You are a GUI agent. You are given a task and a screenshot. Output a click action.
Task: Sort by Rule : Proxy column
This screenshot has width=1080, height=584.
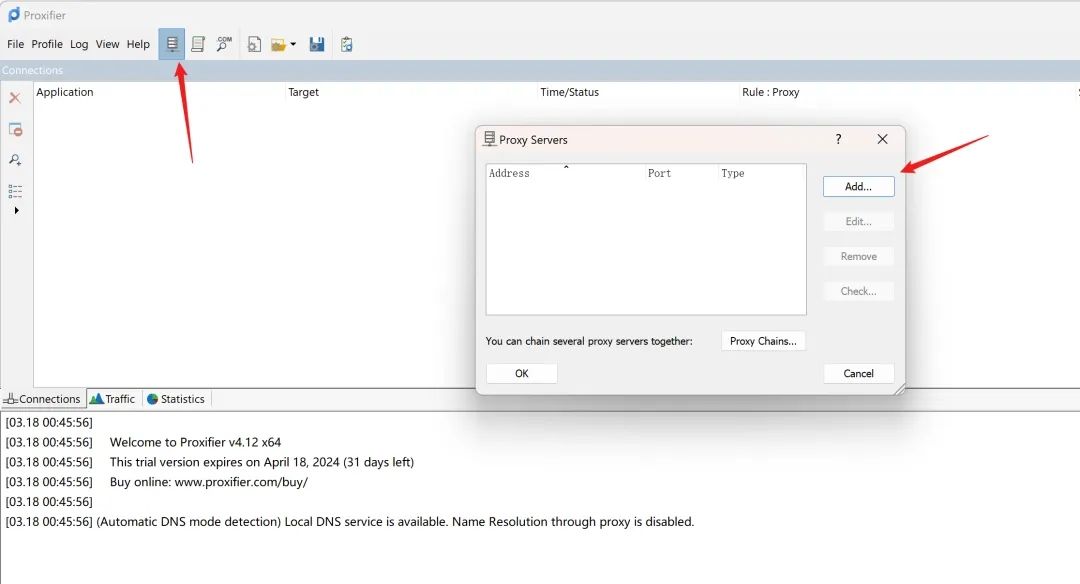(908, 92)
